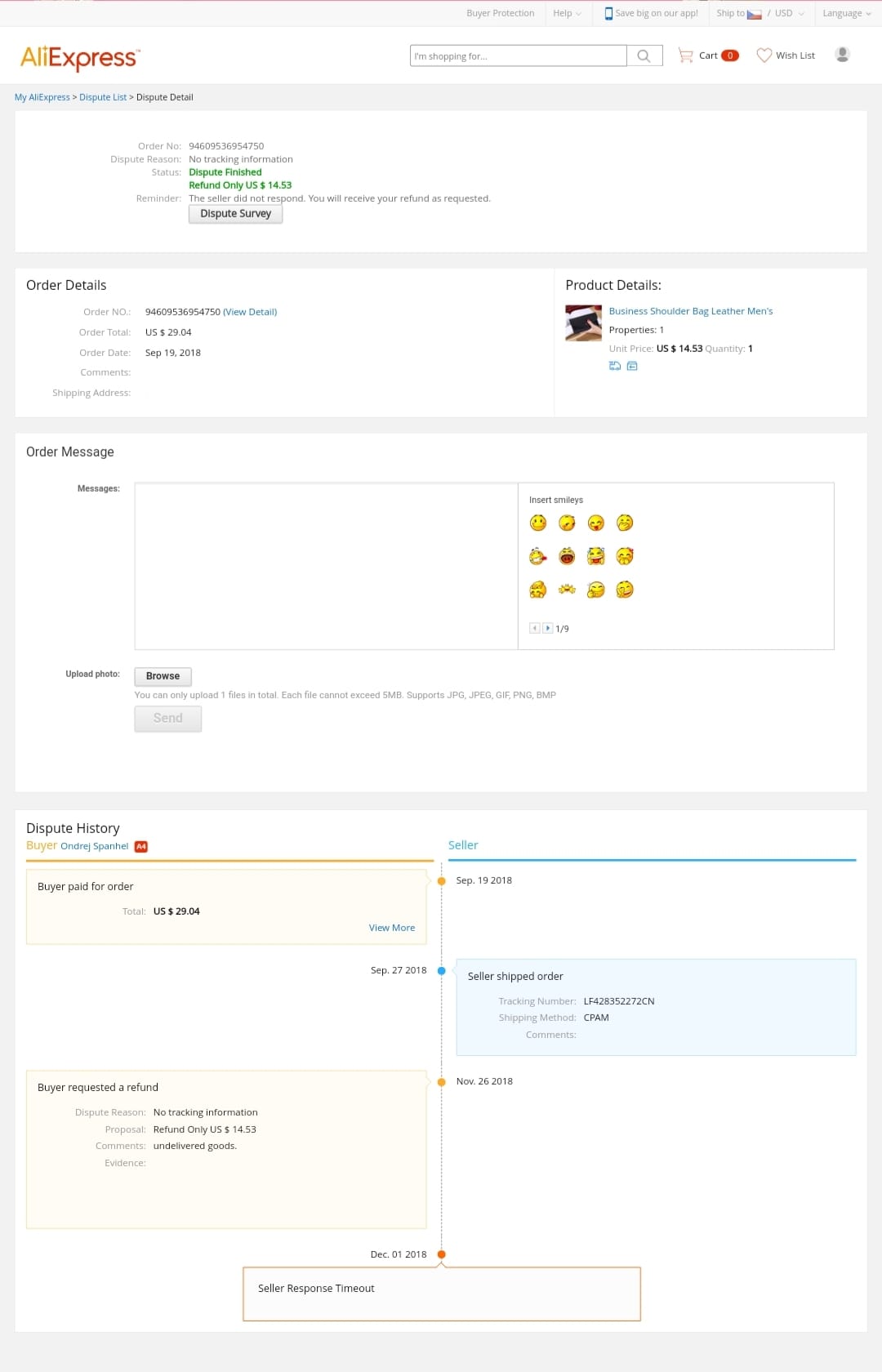Screen dimensions: 882x1372
Task: Open the shoulder bag product thumbnail
Action: pos(583,323)
